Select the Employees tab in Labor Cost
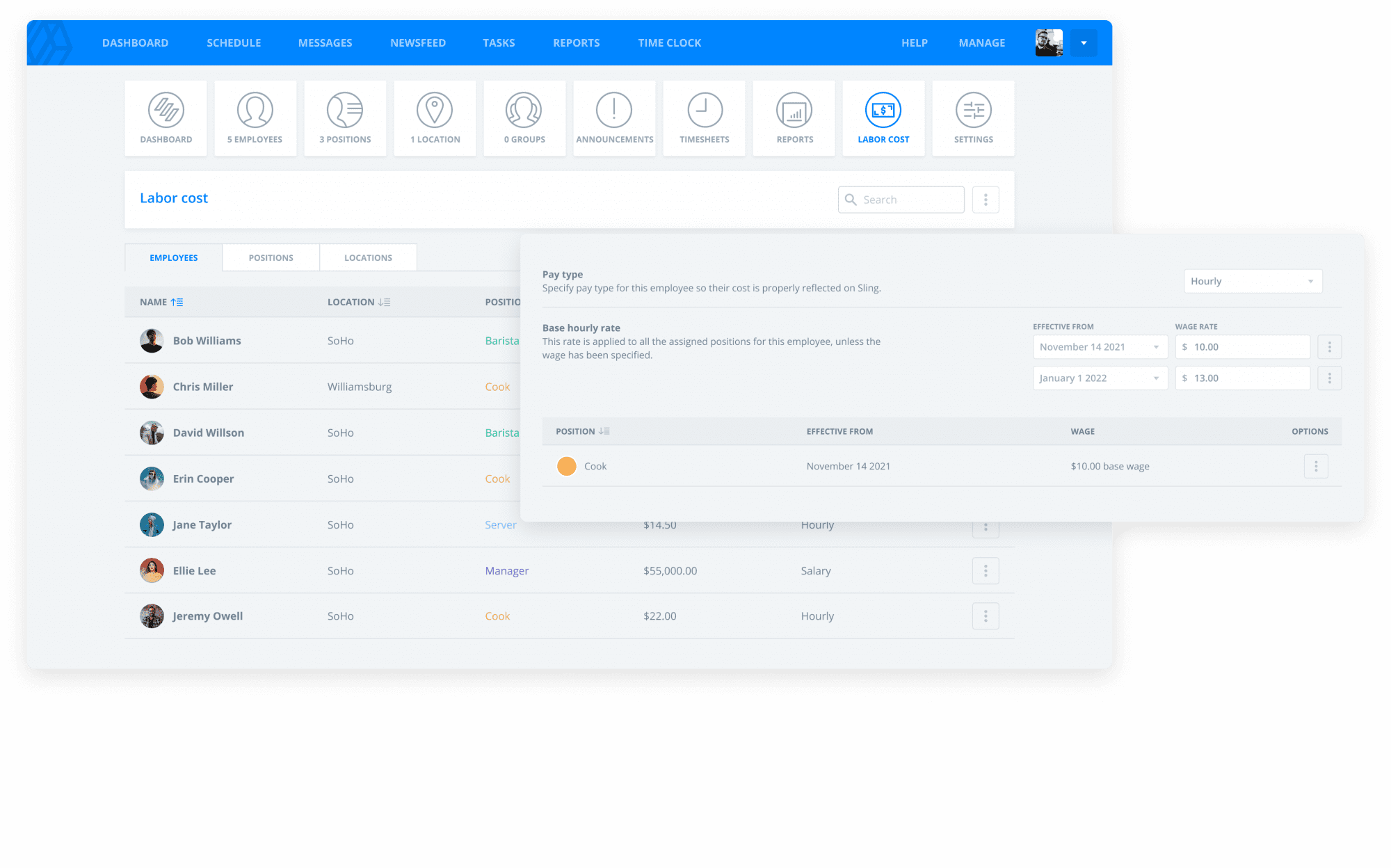 tap(172, 257)
